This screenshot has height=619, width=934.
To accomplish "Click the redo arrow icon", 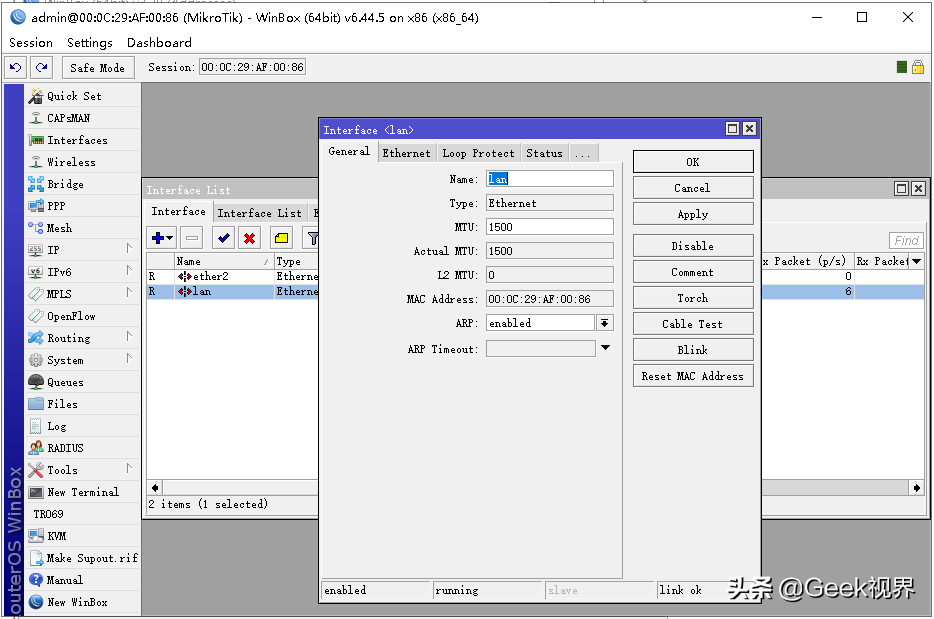I will point(41,67).
